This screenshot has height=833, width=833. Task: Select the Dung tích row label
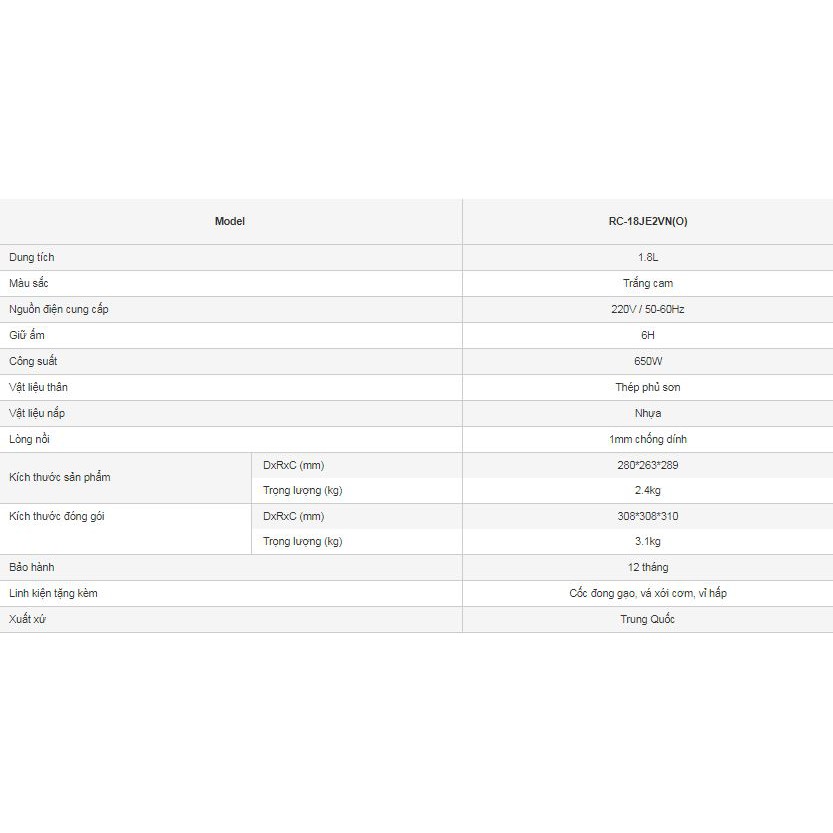(x=32, y=258)
